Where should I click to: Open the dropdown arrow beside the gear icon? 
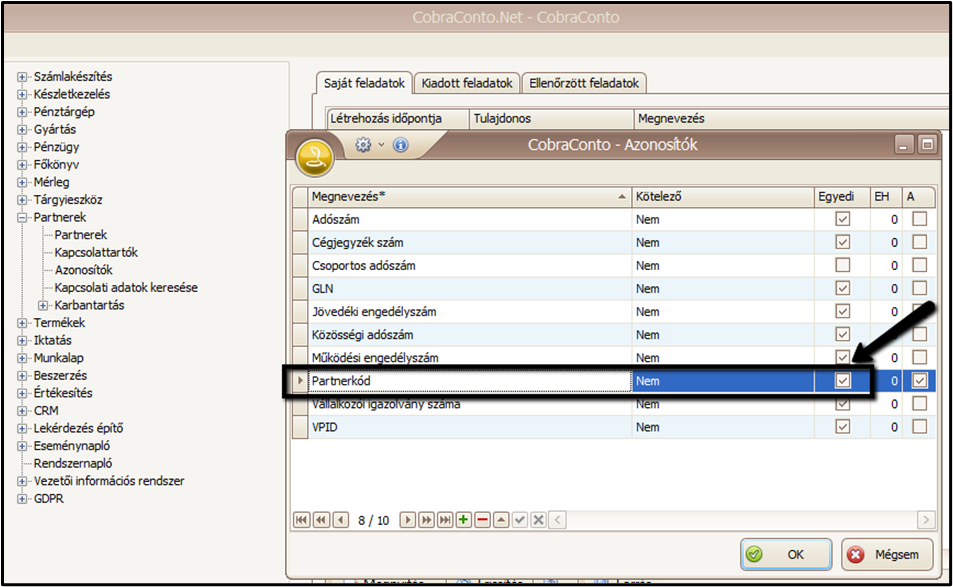(x=381, y=145)
